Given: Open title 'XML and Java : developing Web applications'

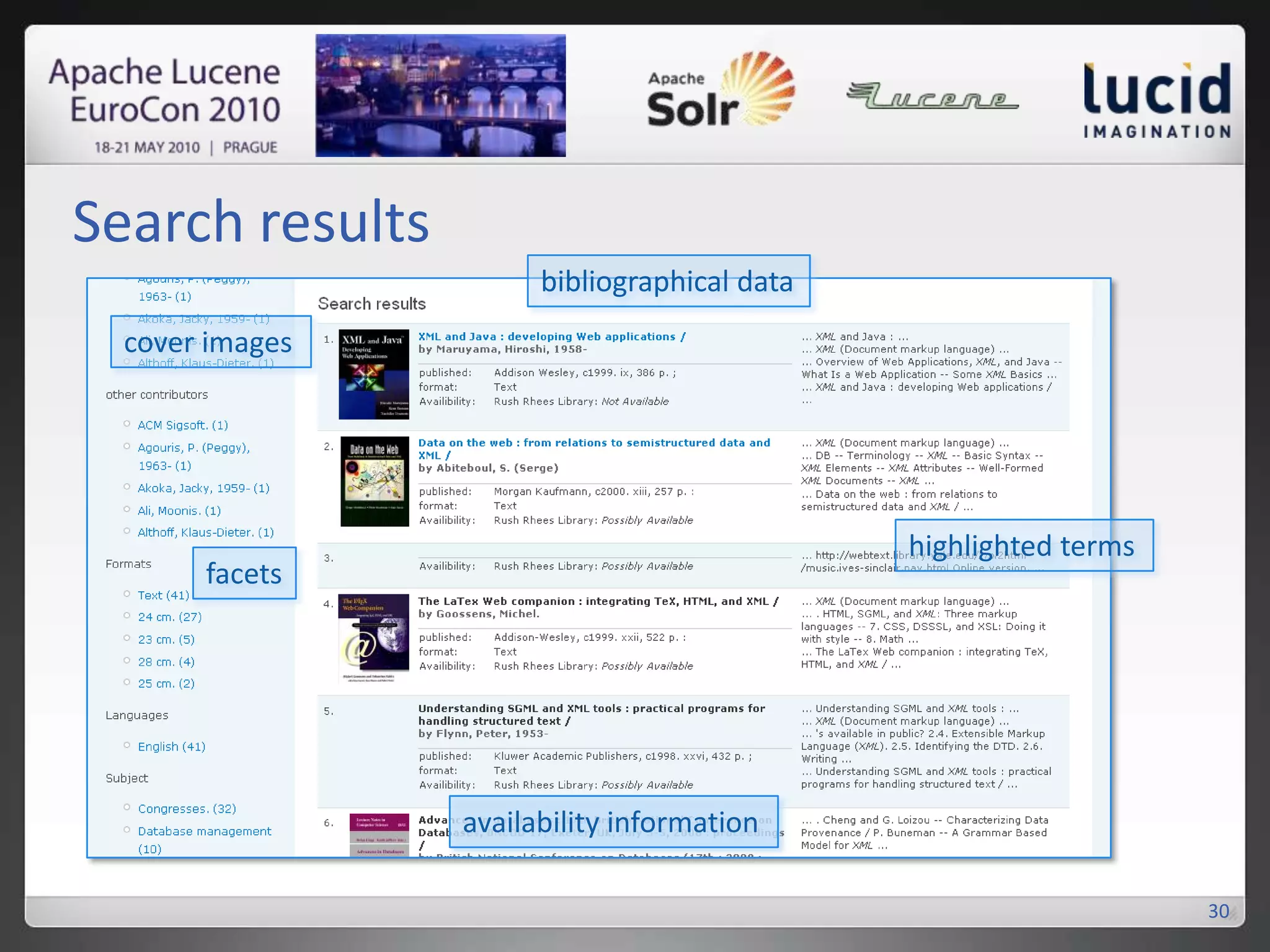Looking at the screenshot, I should pos(552,337).
